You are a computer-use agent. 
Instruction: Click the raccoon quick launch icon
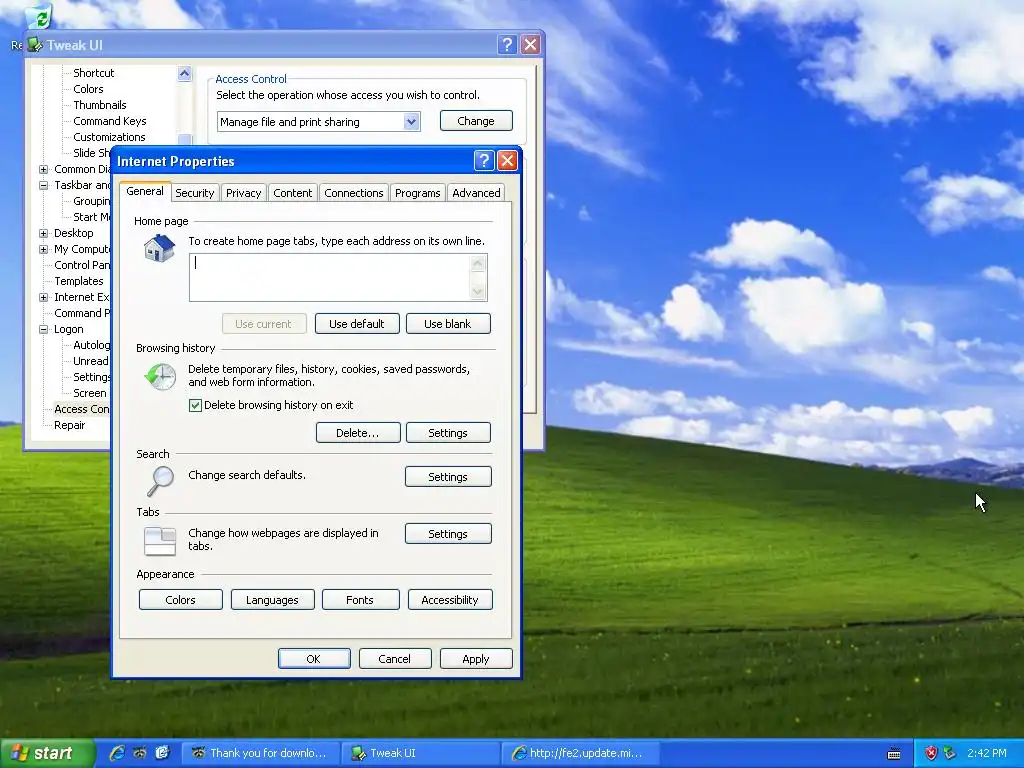140,753
